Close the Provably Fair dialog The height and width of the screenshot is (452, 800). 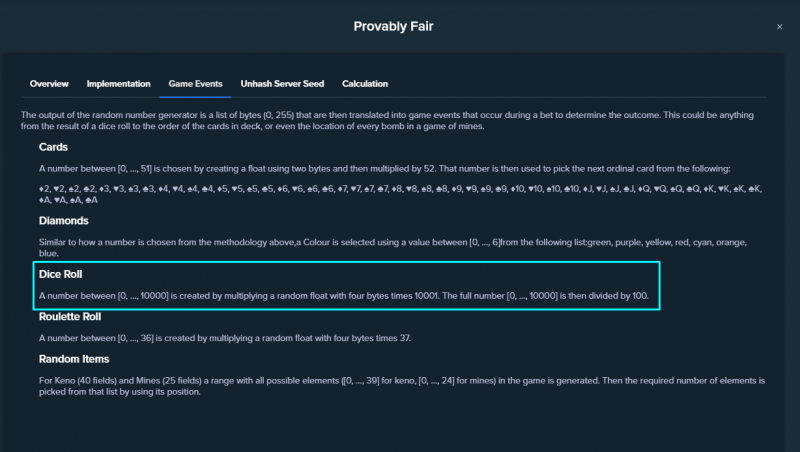click(x=779, y=27)
